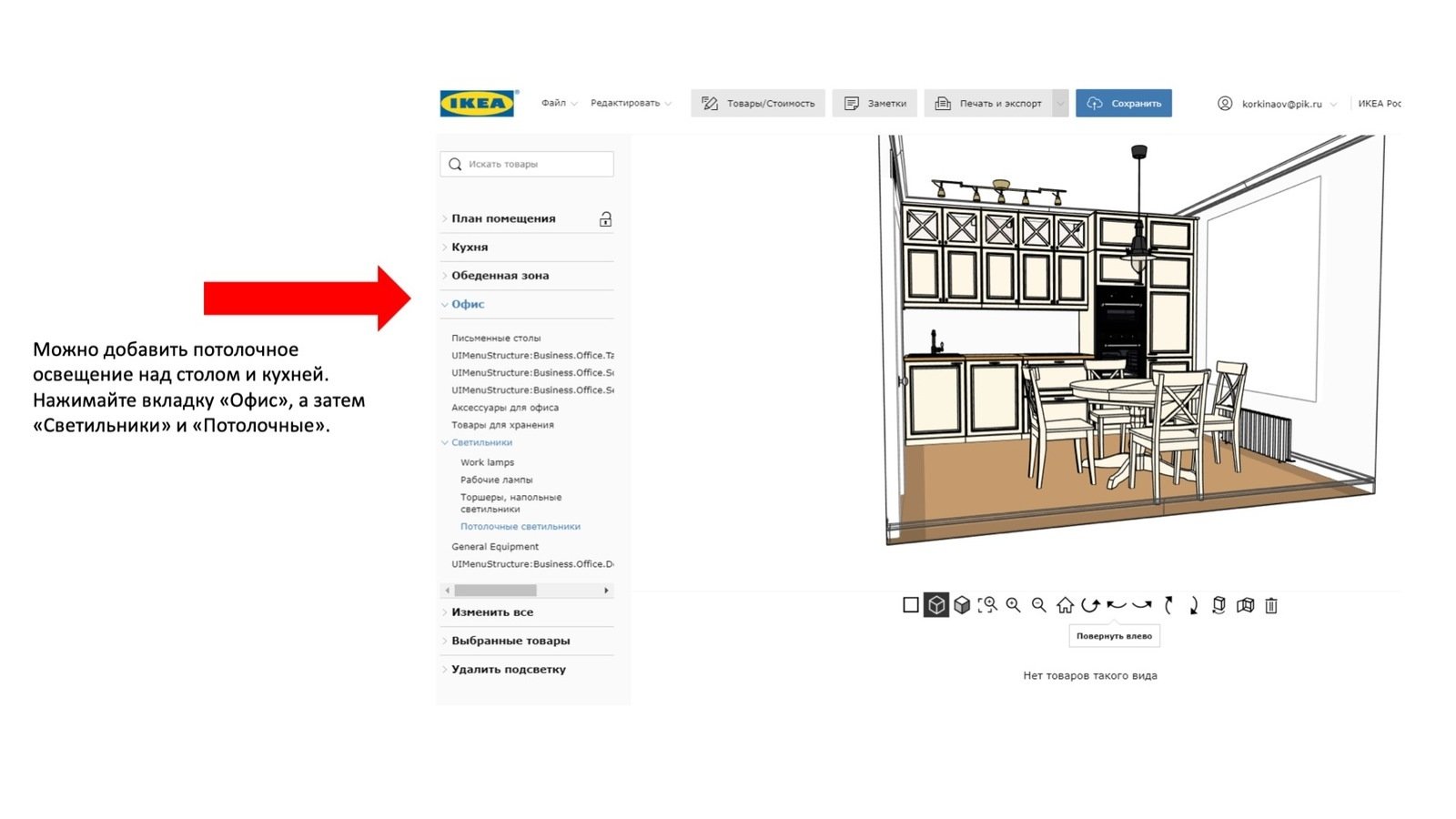Click the Сохранить button
The width and height of the screenshot is (1456, 819).
(x=1124, y=104)
